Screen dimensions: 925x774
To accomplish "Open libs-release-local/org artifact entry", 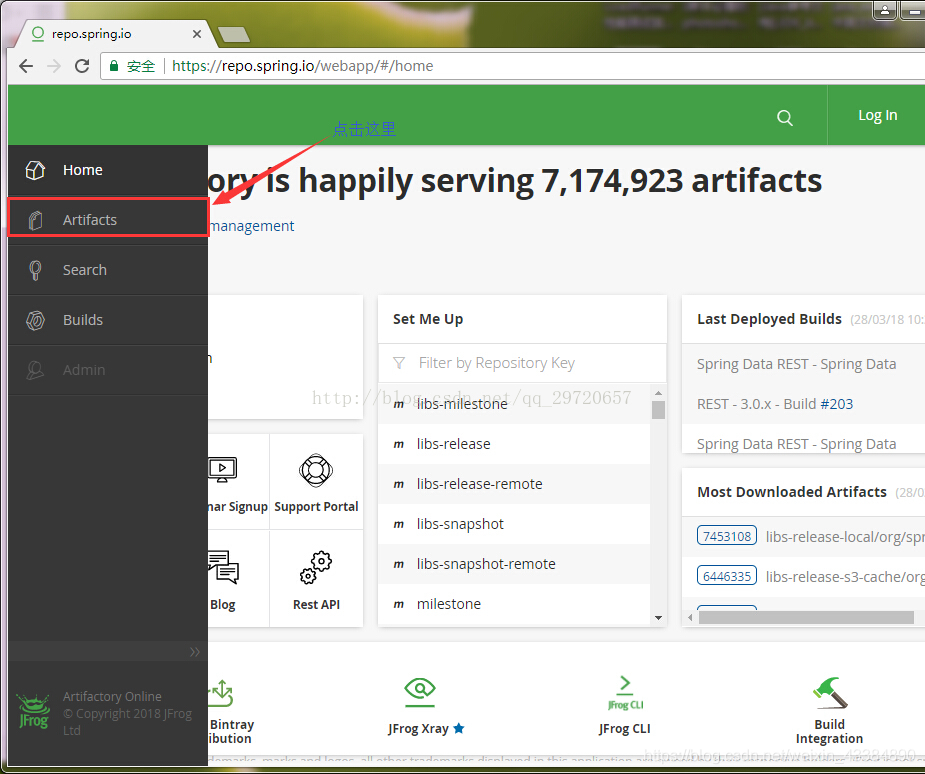I will coord(845,537).
